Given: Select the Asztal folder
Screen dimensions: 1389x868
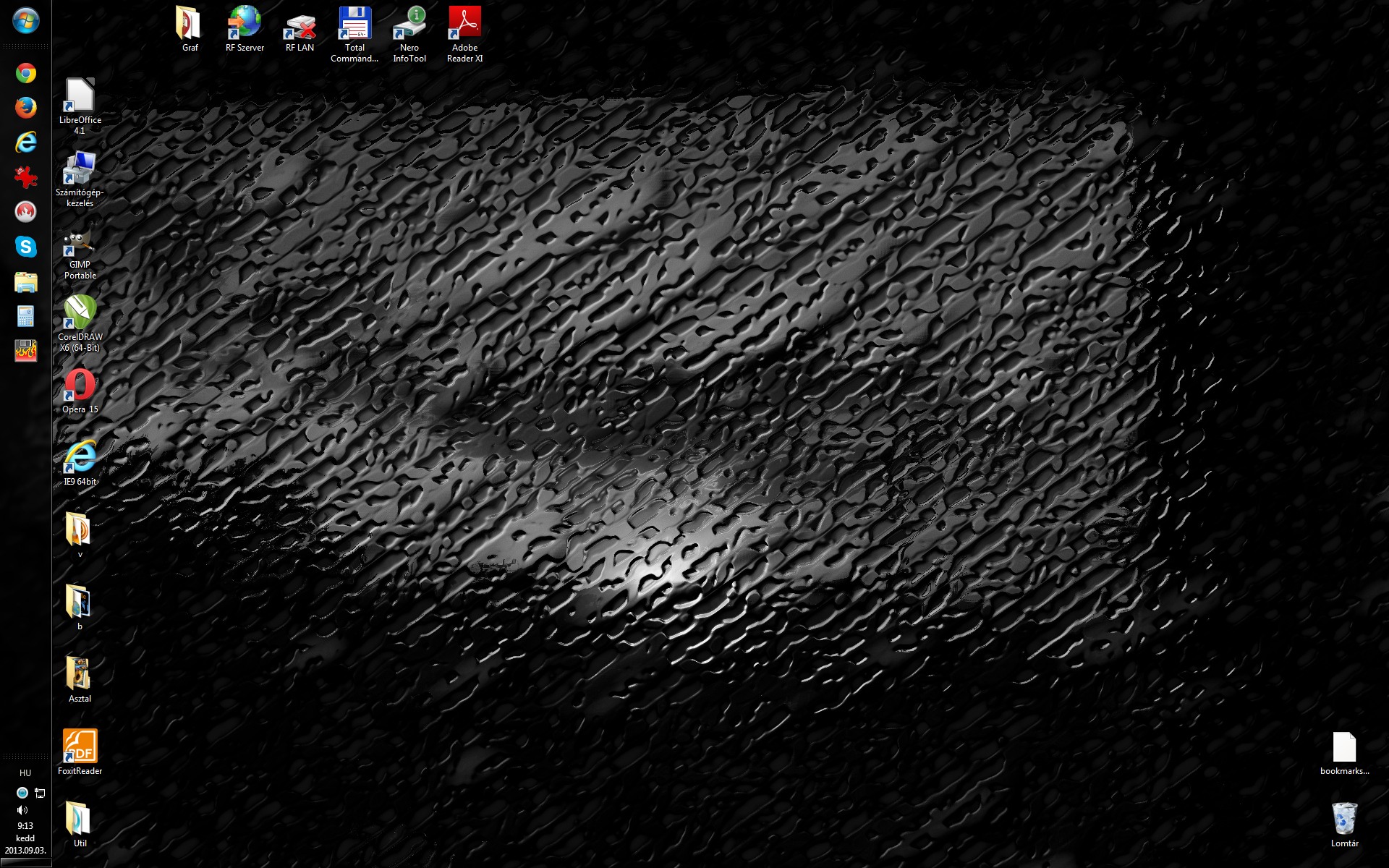Looking at the screenshot, I should point(80,680).
